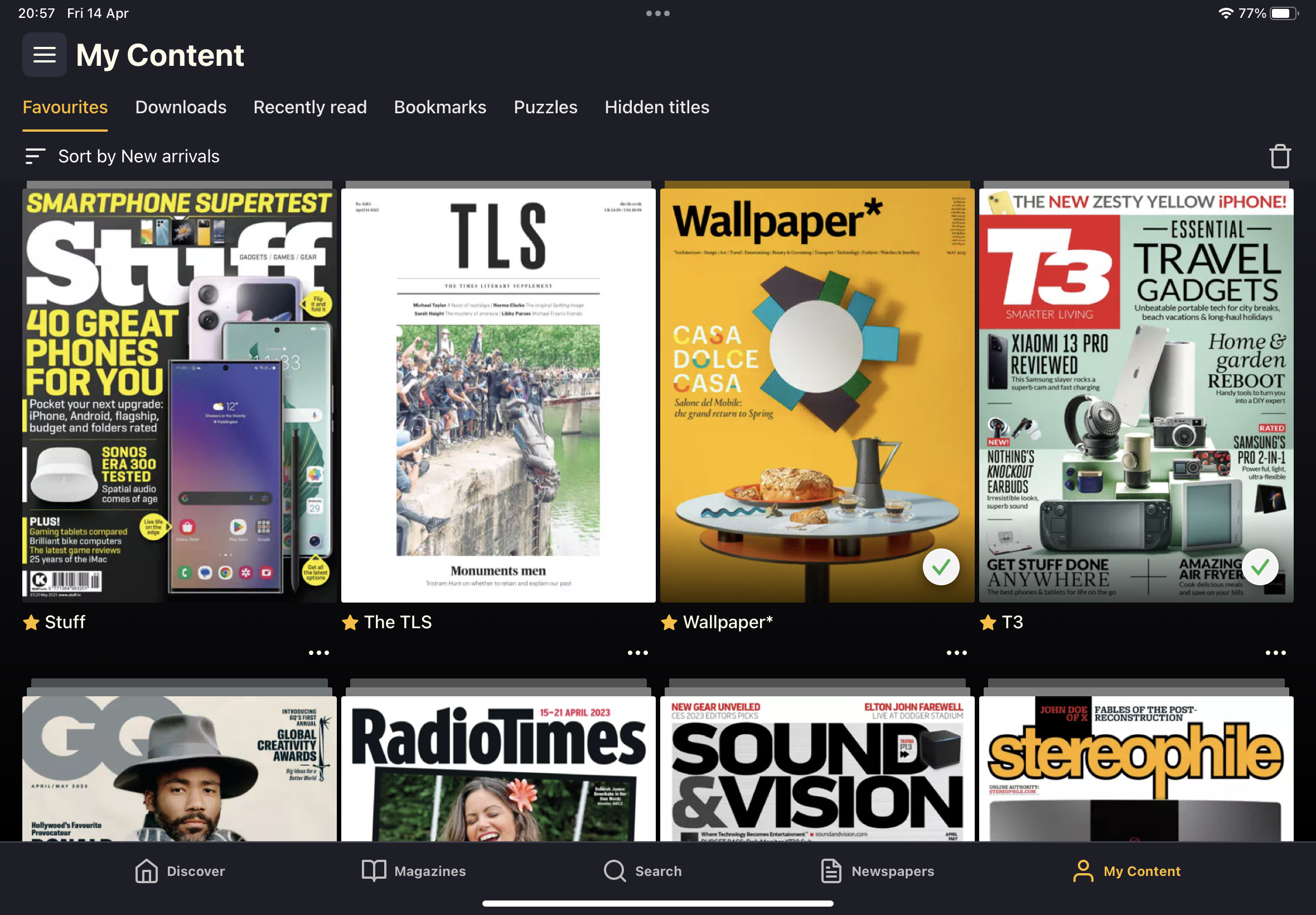
Task: Tap the sort lines icon
Action: click(35, 156)
